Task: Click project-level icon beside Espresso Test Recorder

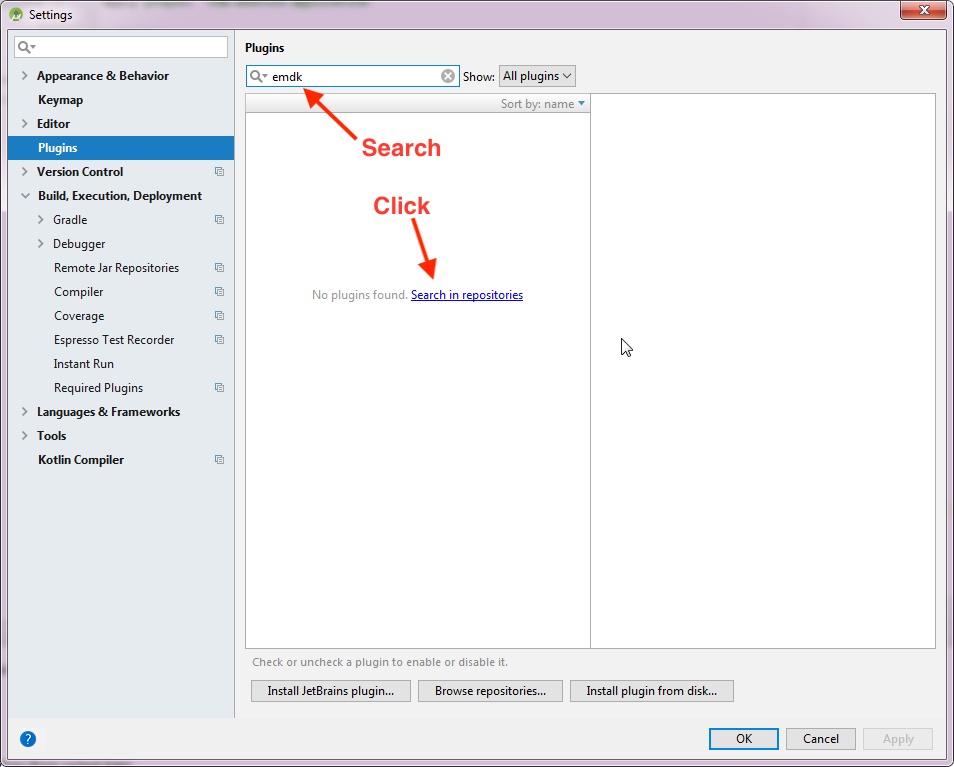Action: (220, 339)
